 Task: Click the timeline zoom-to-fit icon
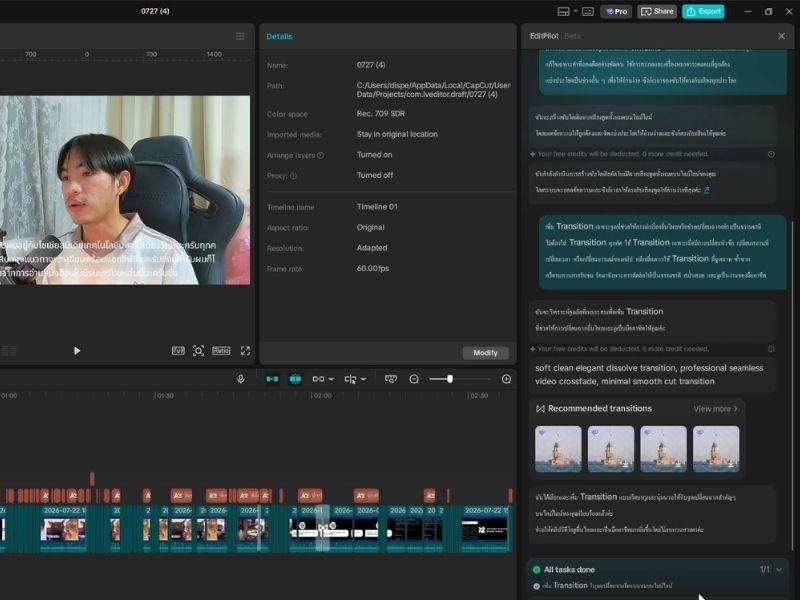click(x=391, y=379)
